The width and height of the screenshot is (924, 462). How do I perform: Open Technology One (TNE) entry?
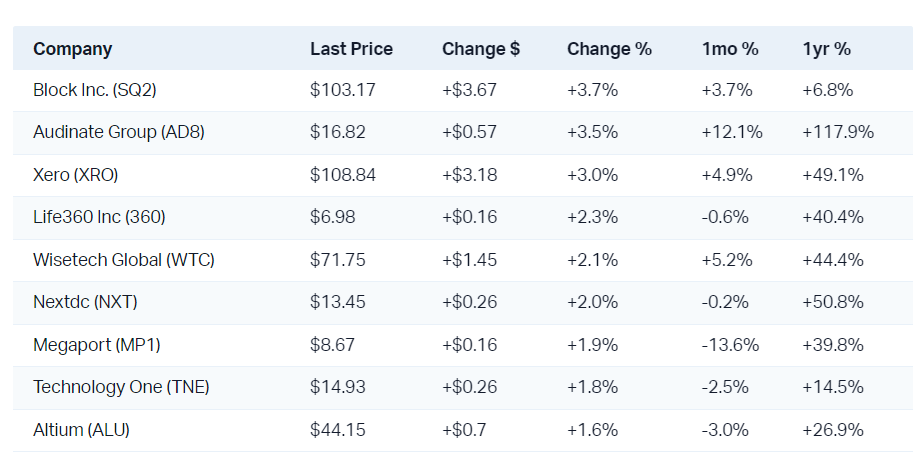click(121, 387)
